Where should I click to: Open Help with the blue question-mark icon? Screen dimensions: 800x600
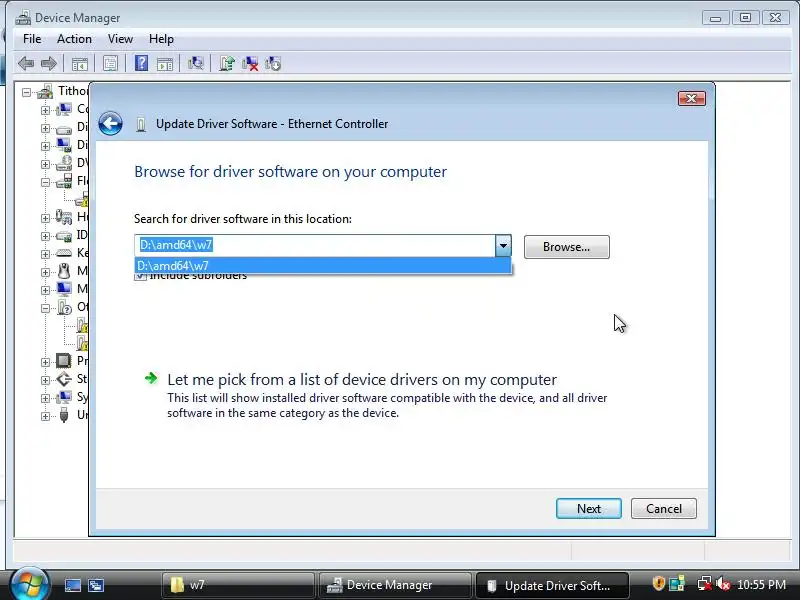tap(141, 63)
